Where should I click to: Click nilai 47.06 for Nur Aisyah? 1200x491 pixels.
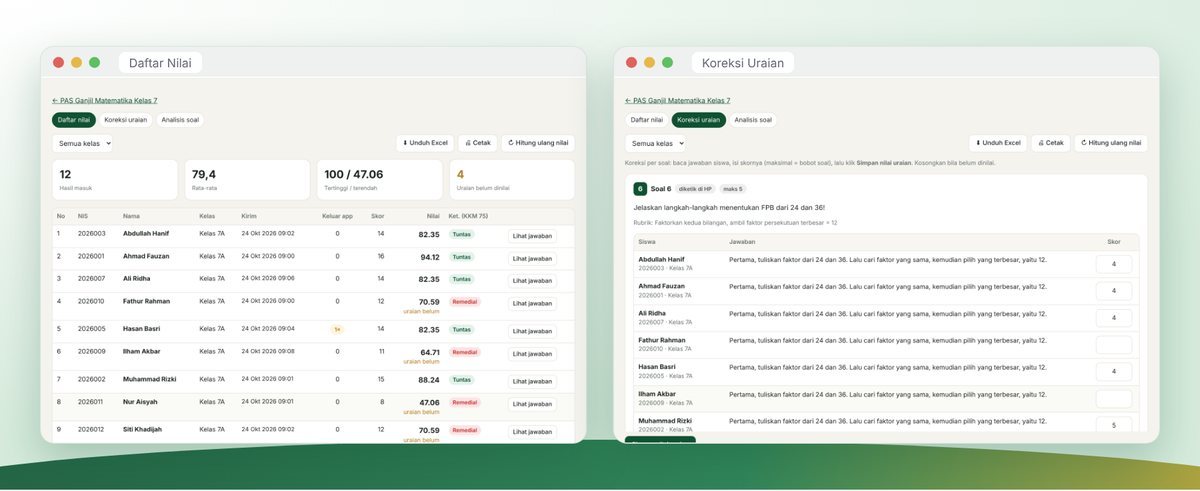point(429,402)
